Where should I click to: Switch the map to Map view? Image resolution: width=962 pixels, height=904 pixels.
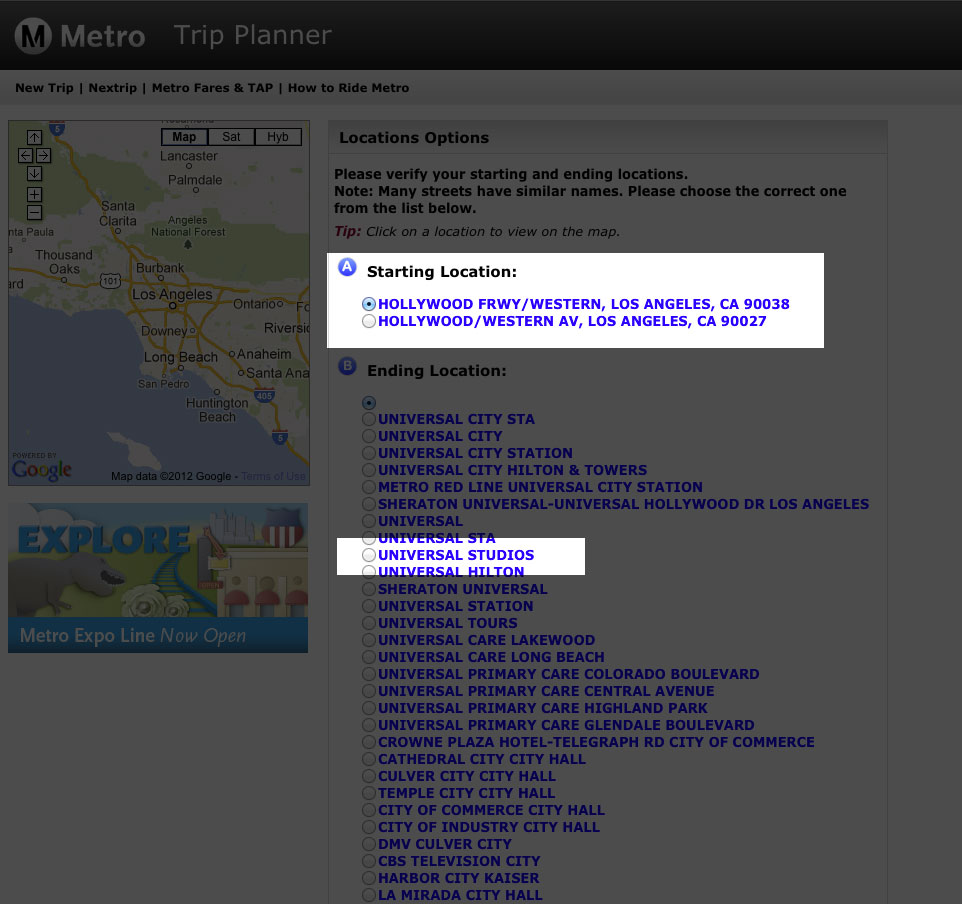pos(184,137)
